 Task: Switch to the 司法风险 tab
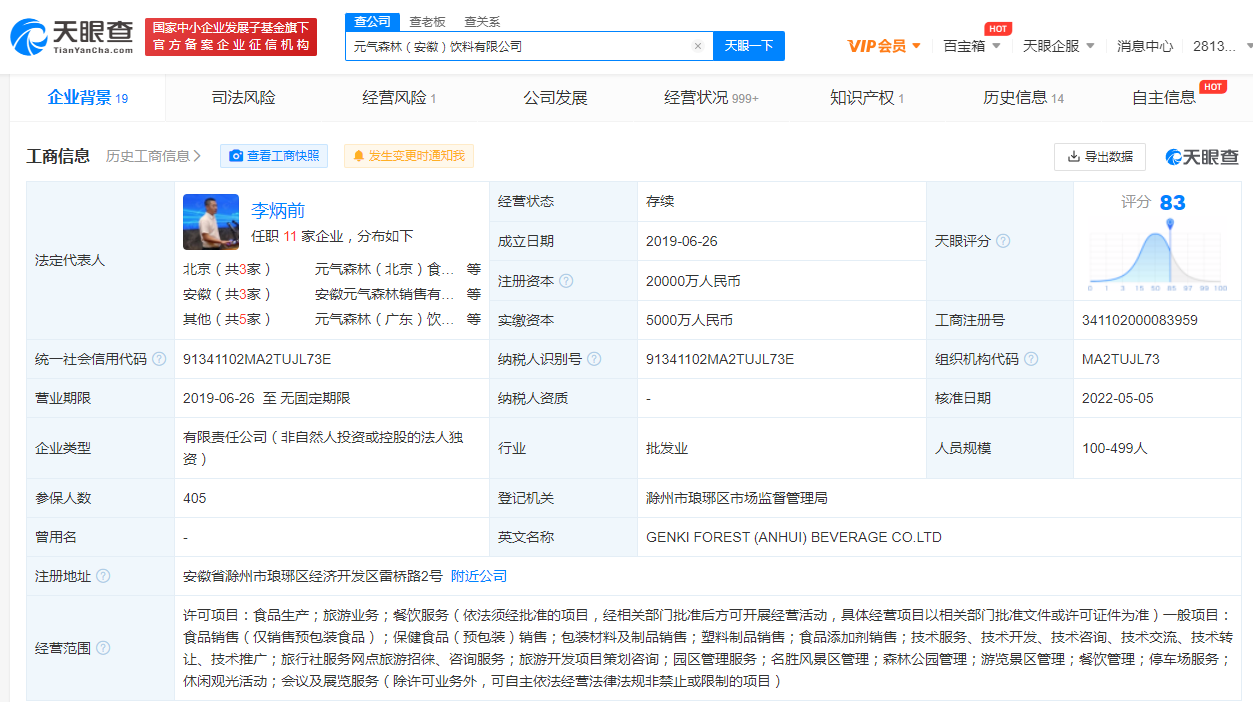click(243, 97)
